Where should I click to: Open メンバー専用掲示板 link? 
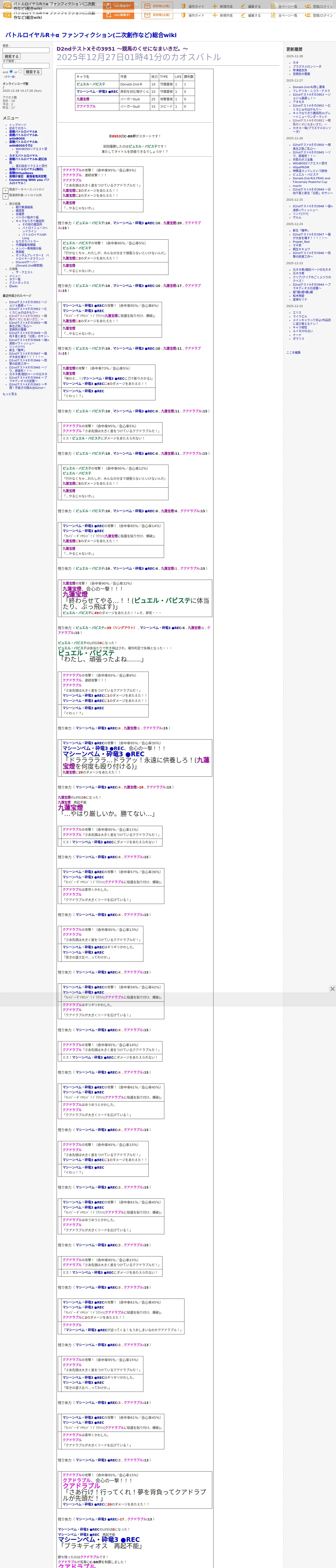(29, 248)
